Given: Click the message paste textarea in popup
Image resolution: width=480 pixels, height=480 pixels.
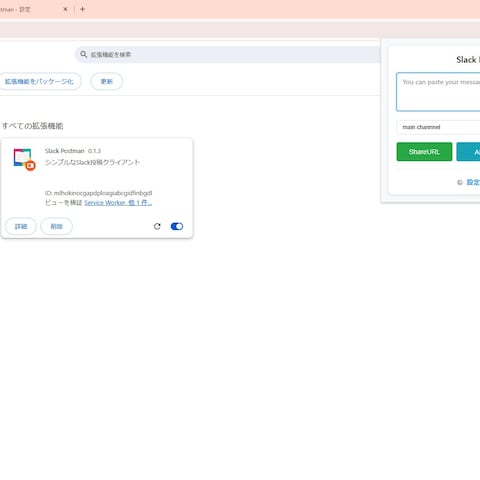Looking at the screenshot, I should [x=438, y=92].
